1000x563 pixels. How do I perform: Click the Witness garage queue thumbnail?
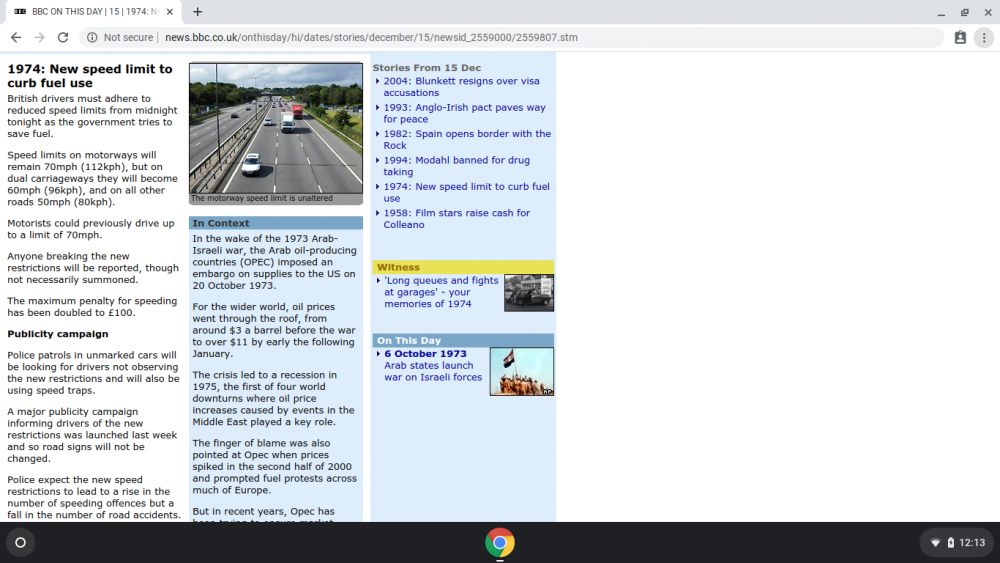529,293
